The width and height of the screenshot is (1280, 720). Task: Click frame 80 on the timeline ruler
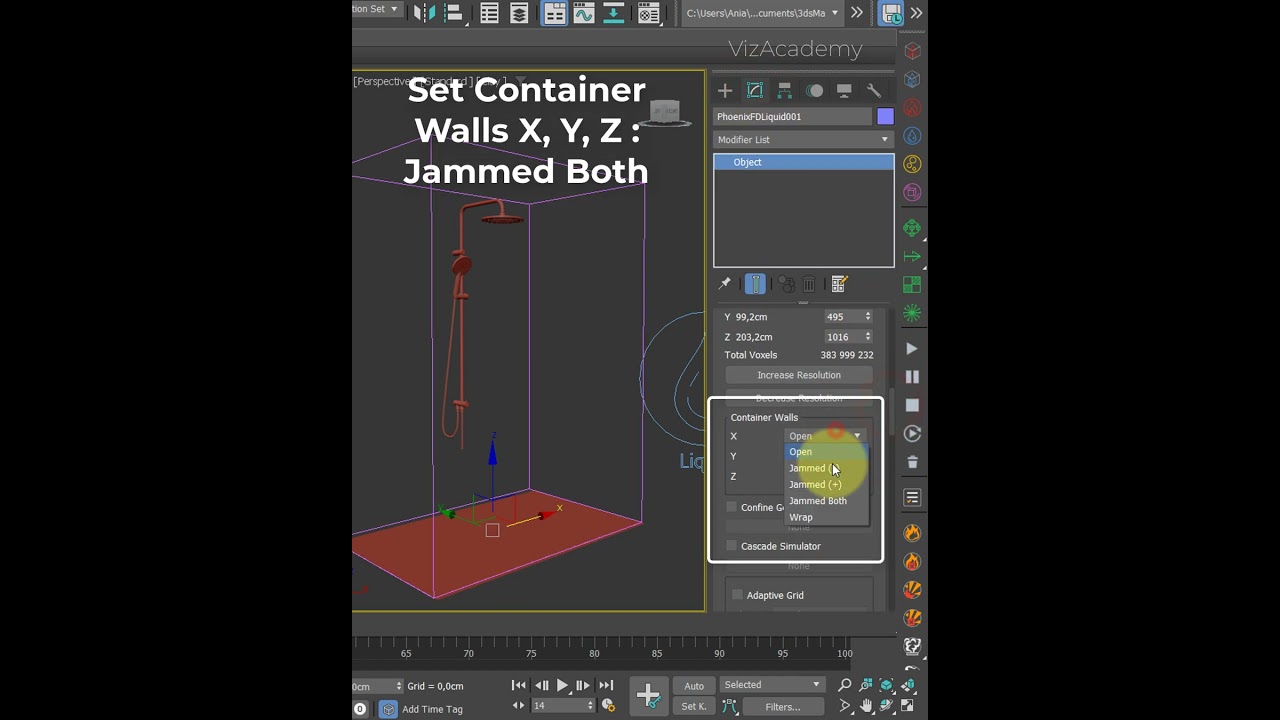click(594, 653)
